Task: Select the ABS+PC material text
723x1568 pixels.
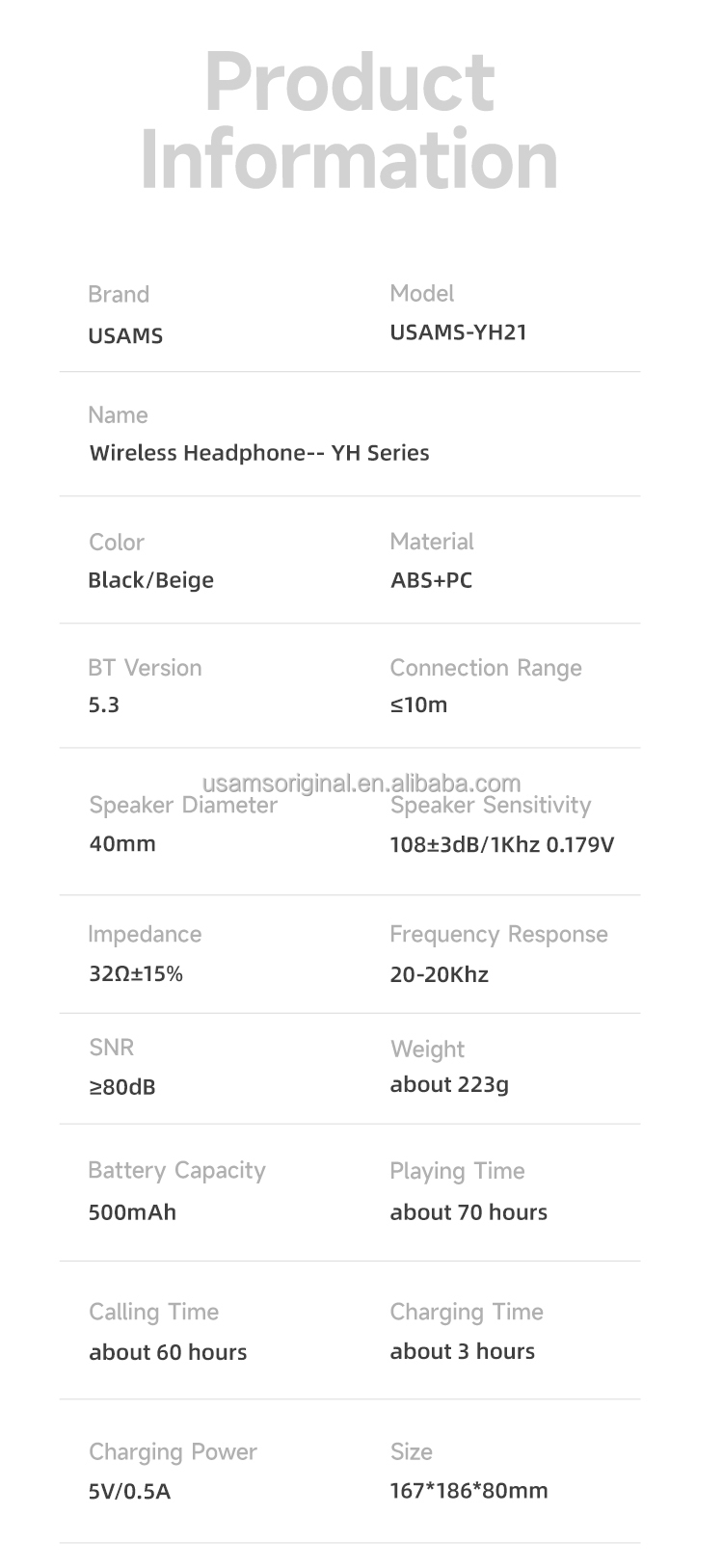Action: (431, 580)
